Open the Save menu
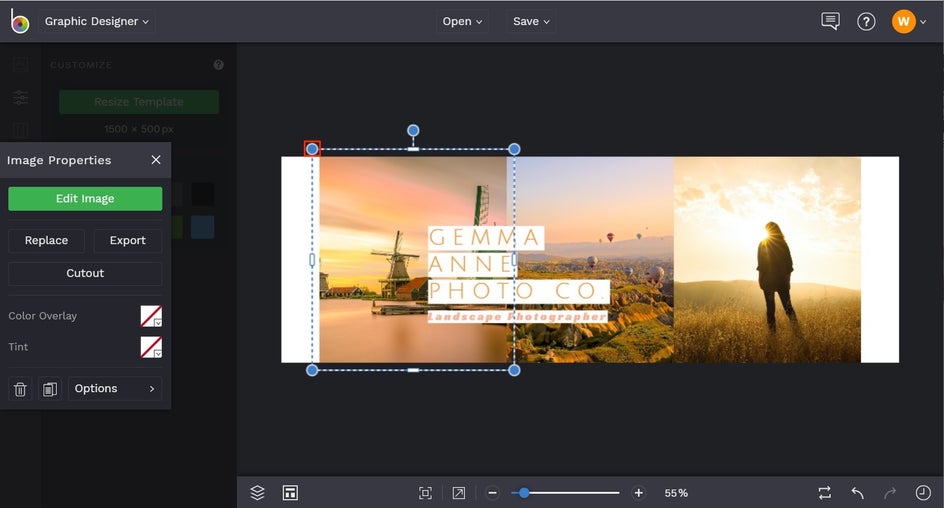The width and height of the screenshot is (944, 508). (x=531, y=21)
